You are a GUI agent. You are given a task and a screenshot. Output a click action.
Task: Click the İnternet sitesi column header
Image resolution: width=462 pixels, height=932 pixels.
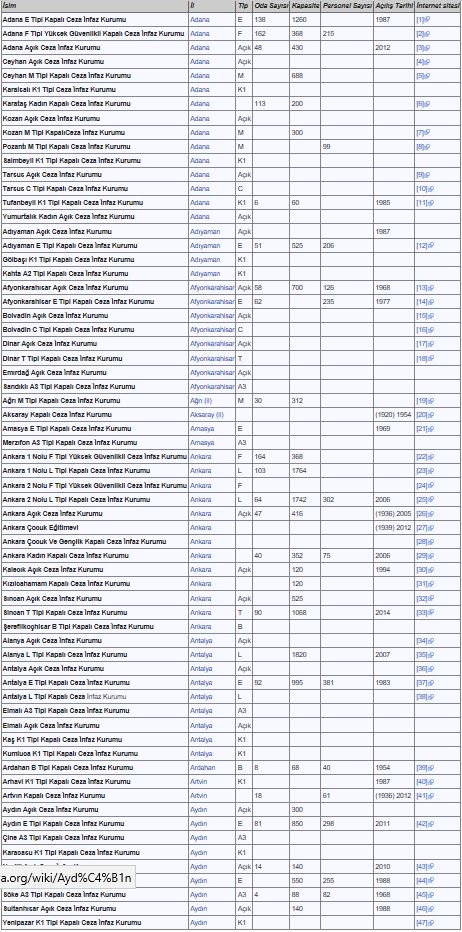click(x=438, y=5)
